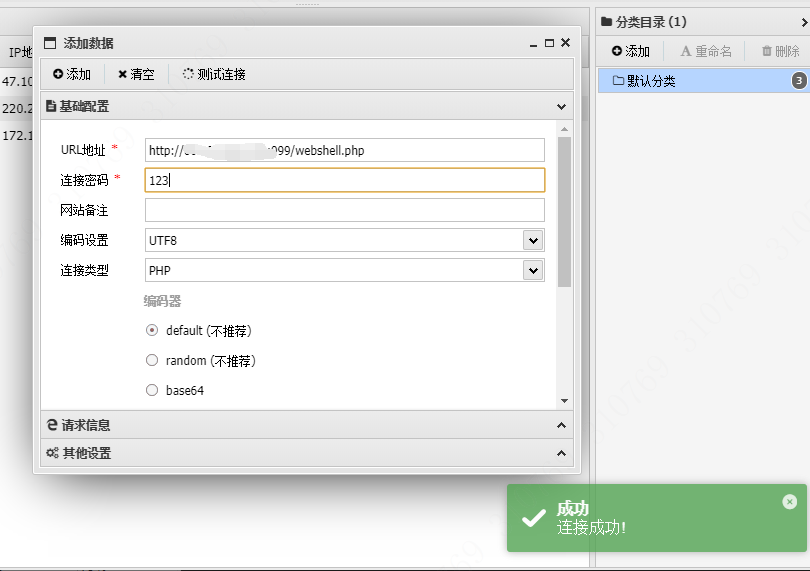The image size is (810, 571).
Task: Click the 连接成功! message text
Action: (x=591, y=528)
